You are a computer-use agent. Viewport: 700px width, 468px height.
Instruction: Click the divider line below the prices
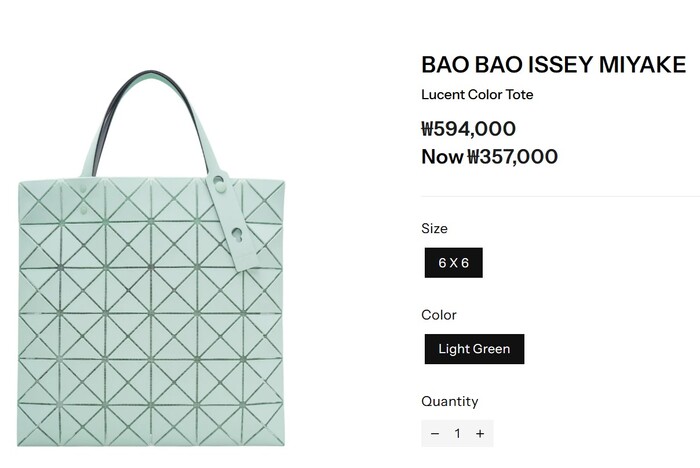(x=559, y=196)
